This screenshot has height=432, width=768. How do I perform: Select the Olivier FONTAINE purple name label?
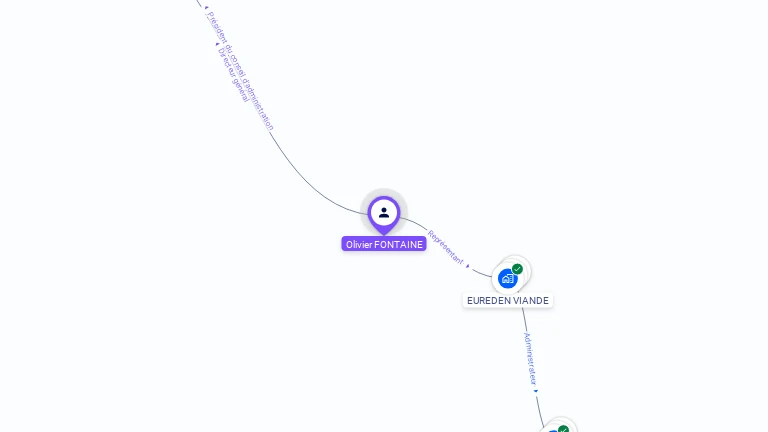pyautogui.click(x=384, y=244)
